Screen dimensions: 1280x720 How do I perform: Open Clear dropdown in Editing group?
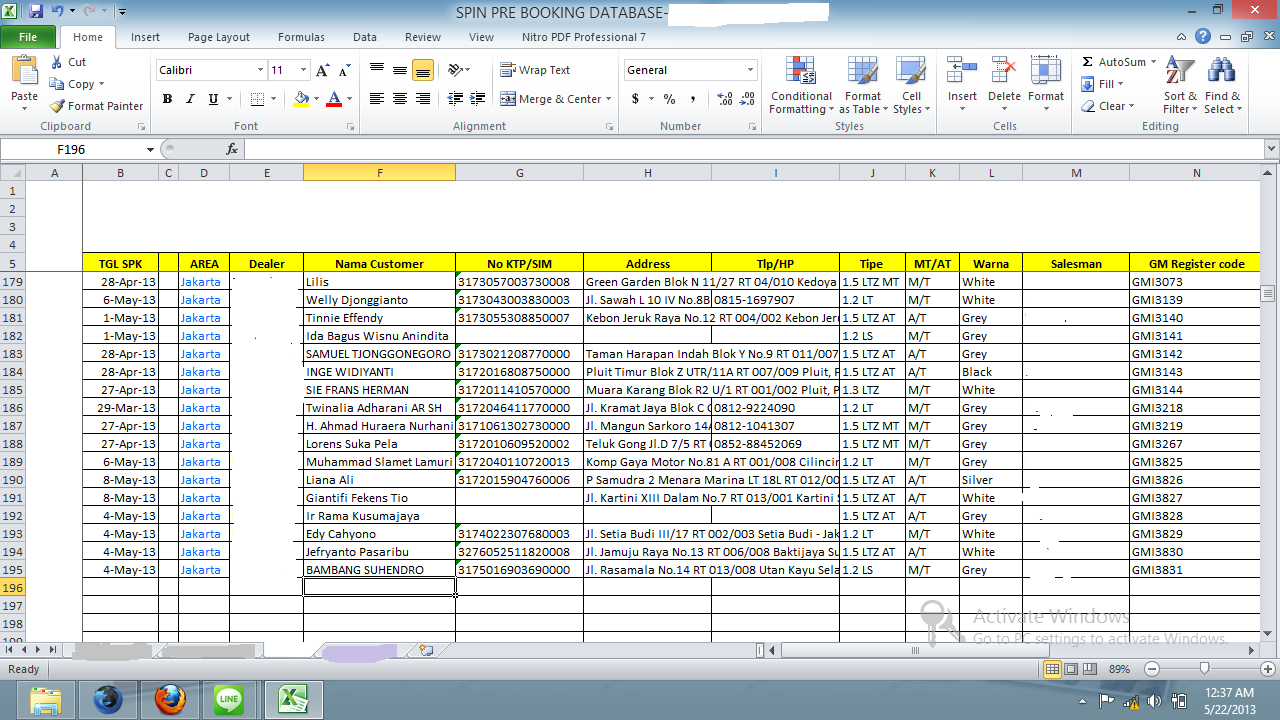coord(1108,106)
